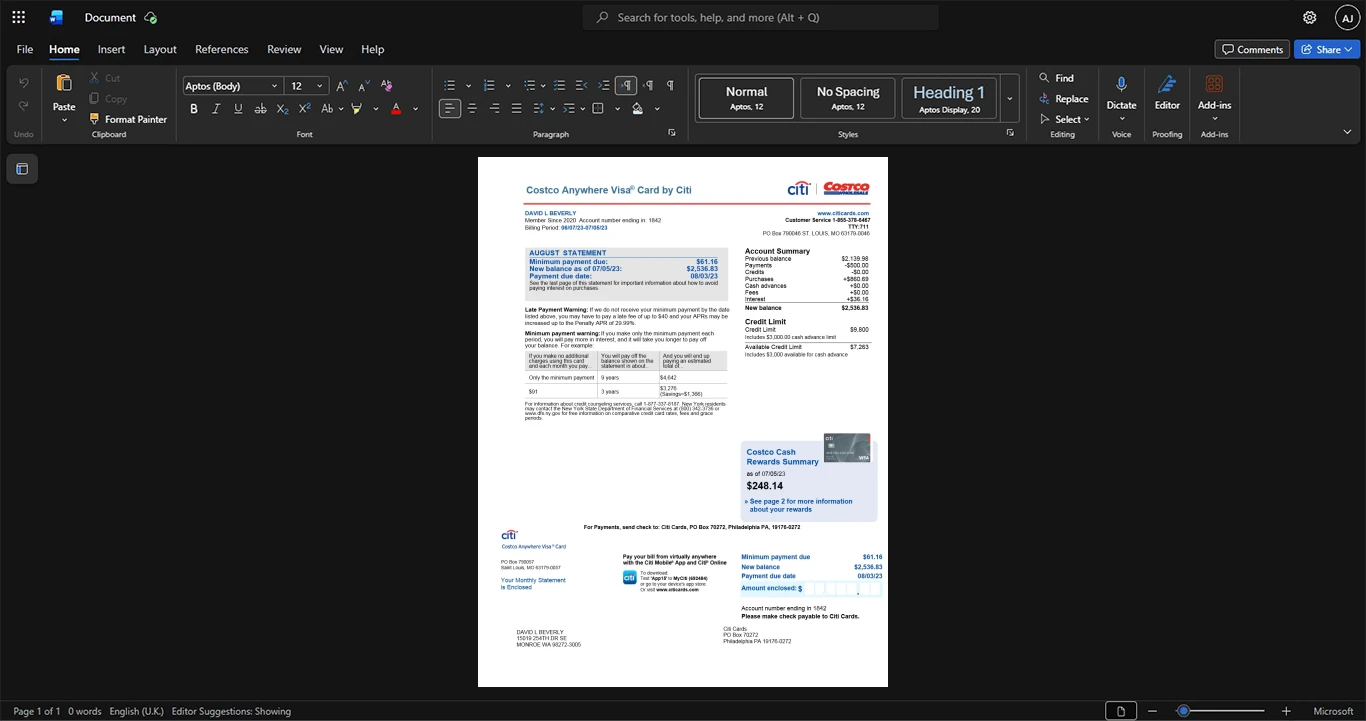1366x721 pixels.
Task: Click the page view icon in status bar
Action: click(1121, 711)
